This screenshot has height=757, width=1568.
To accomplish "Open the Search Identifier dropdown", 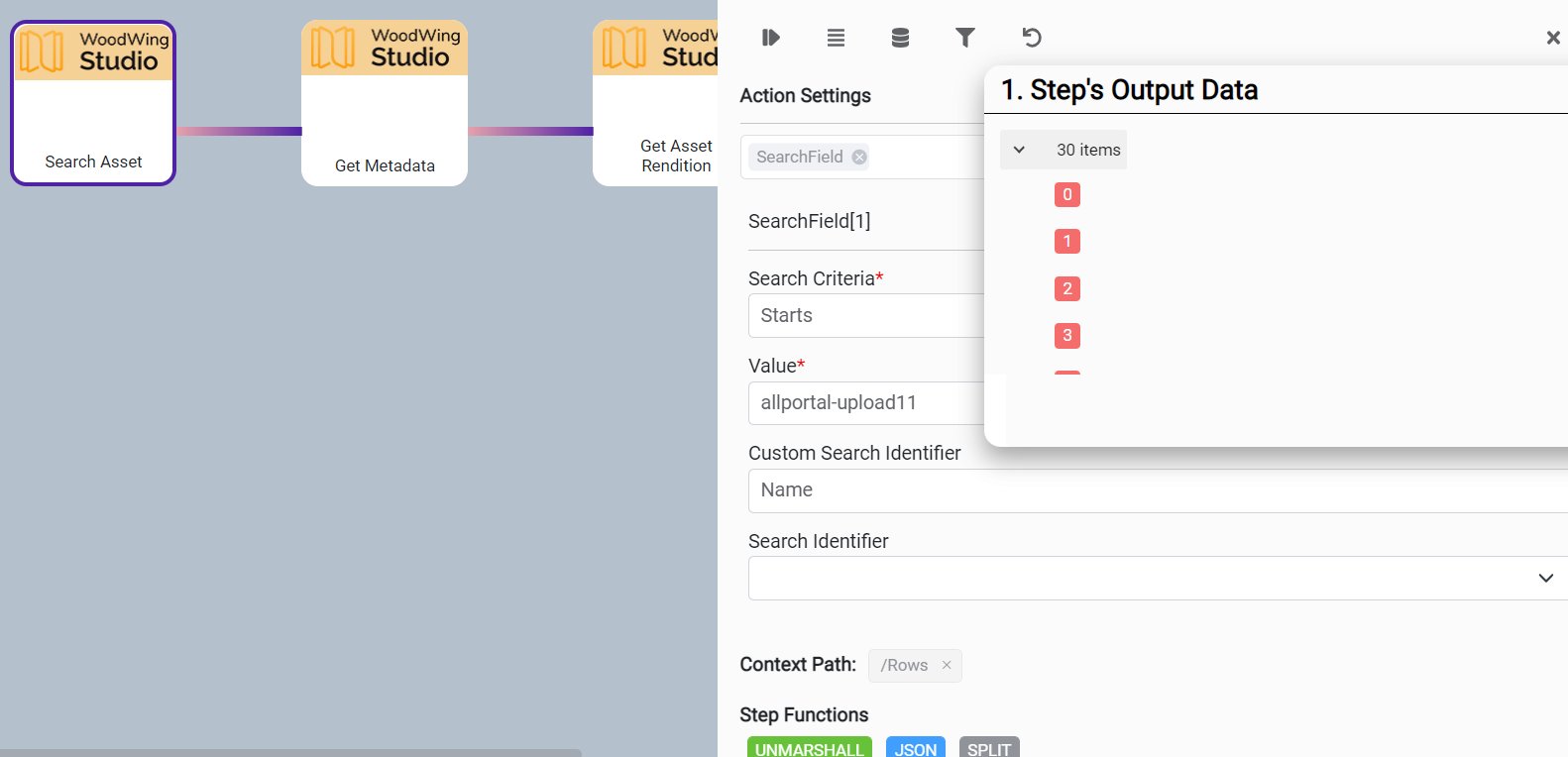I will pos(1544,578).
